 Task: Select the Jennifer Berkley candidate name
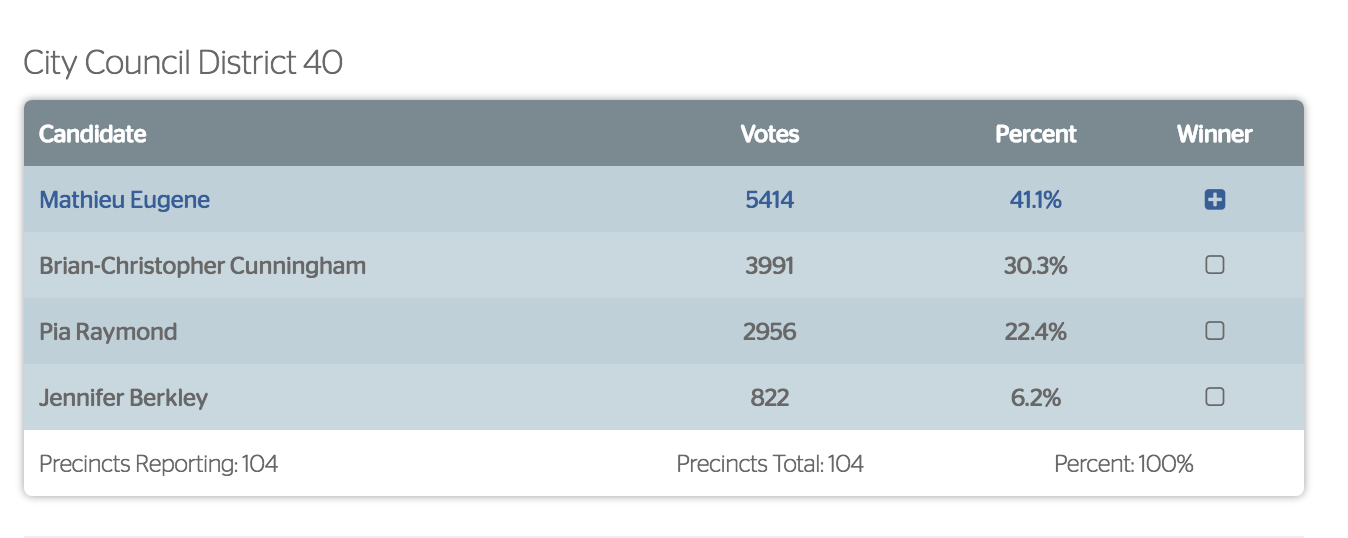[x=123, y=398]
